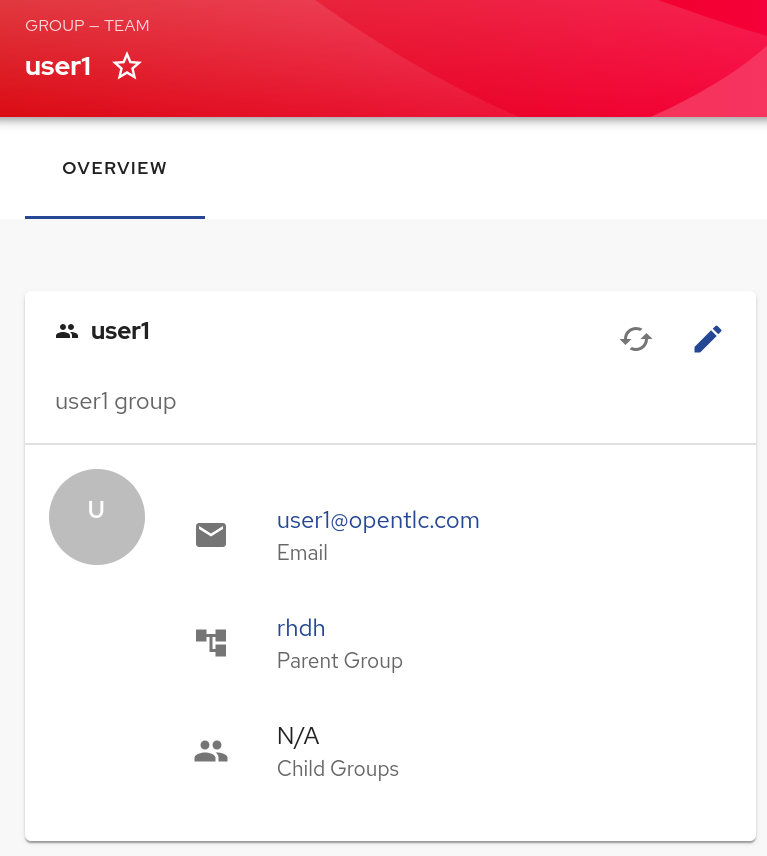
Task: Click the 'Child Groups' label
Action: click(338, 769)
